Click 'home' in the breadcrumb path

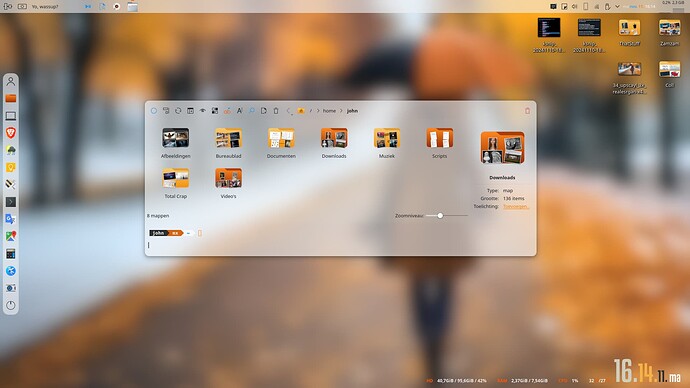click(329, 111)
